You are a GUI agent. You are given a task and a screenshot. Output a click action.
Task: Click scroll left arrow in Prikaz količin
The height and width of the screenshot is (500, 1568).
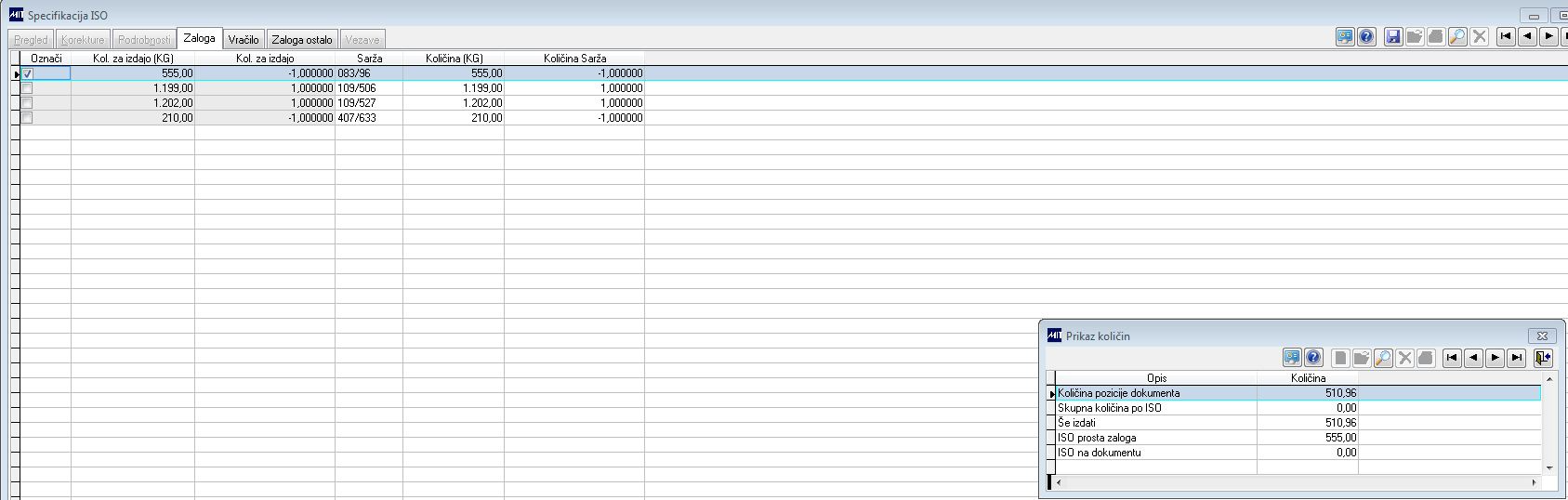coord(1060,482)
